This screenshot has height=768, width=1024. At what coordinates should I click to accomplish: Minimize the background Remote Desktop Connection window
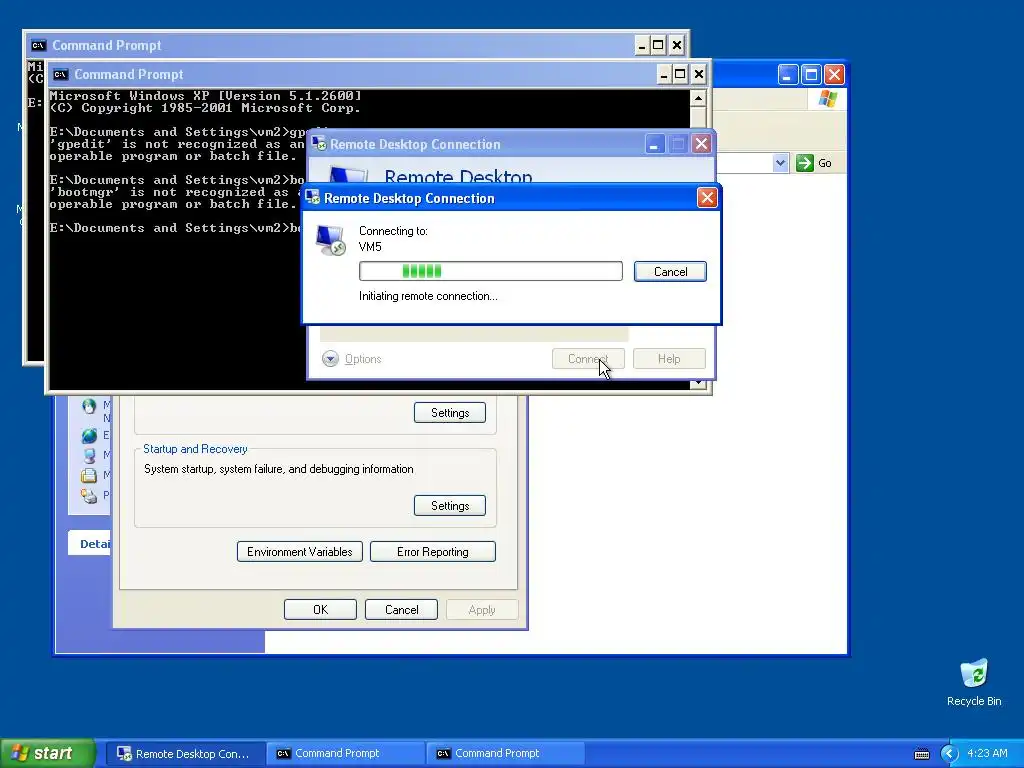[654, 144]
